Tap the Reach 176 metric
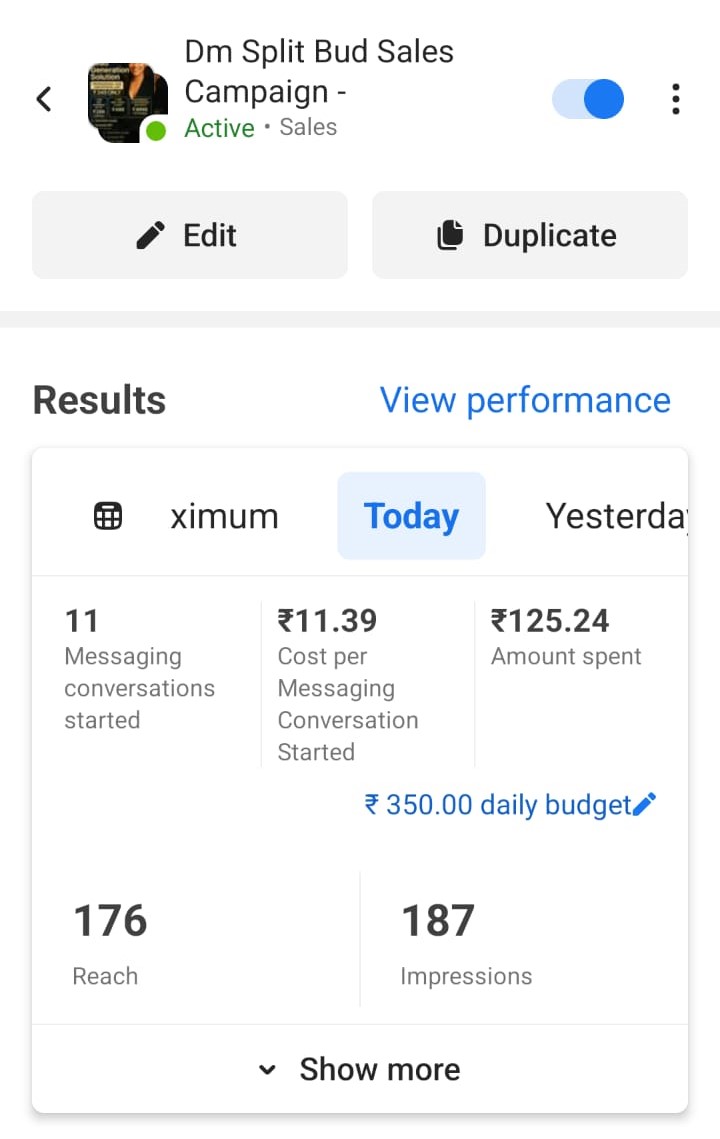Screen dimensions: 720x1139 (x=110, y=942)
